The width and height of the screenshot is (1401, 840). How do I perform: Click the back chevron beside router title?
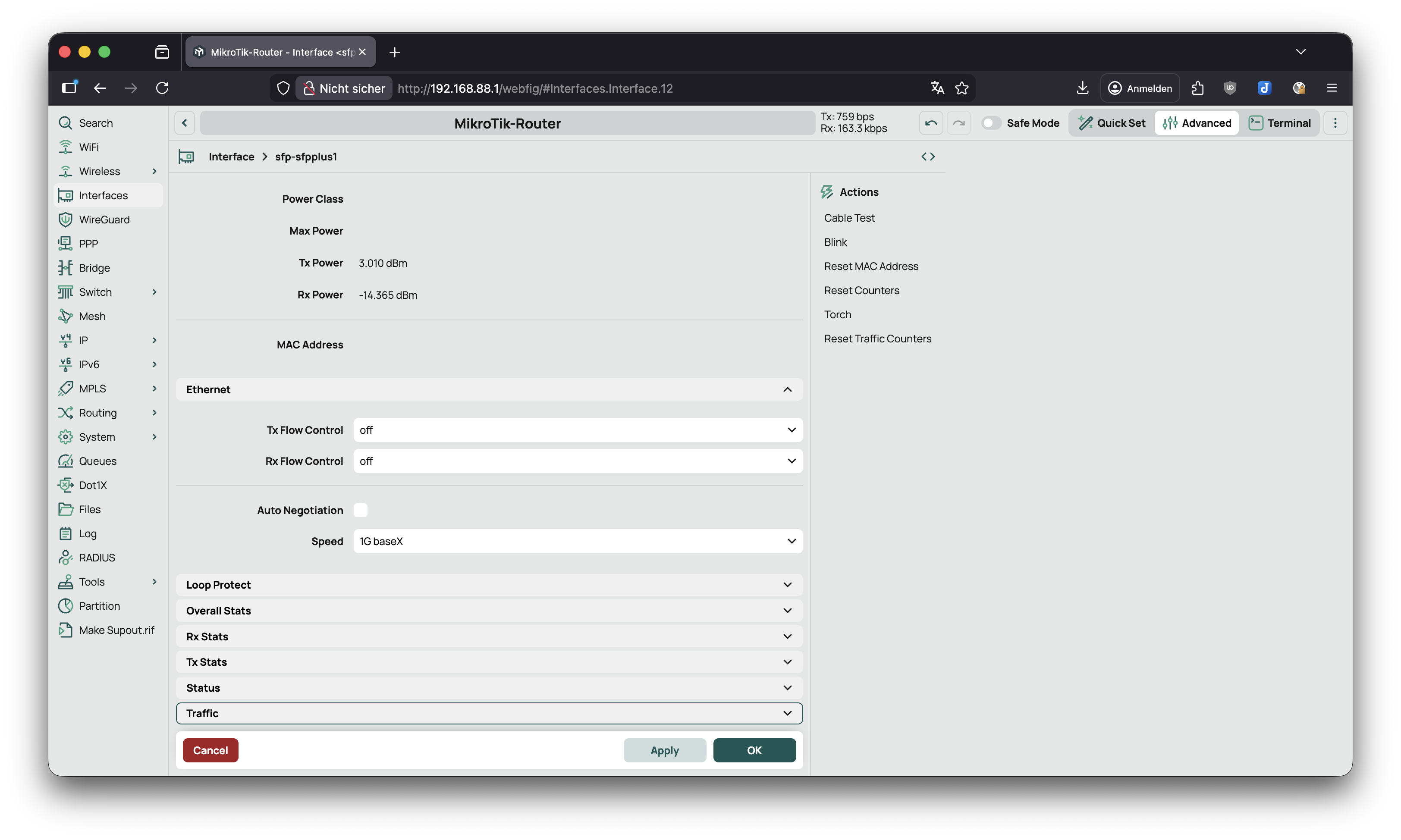pyautogui.click(x=185, y=123)
